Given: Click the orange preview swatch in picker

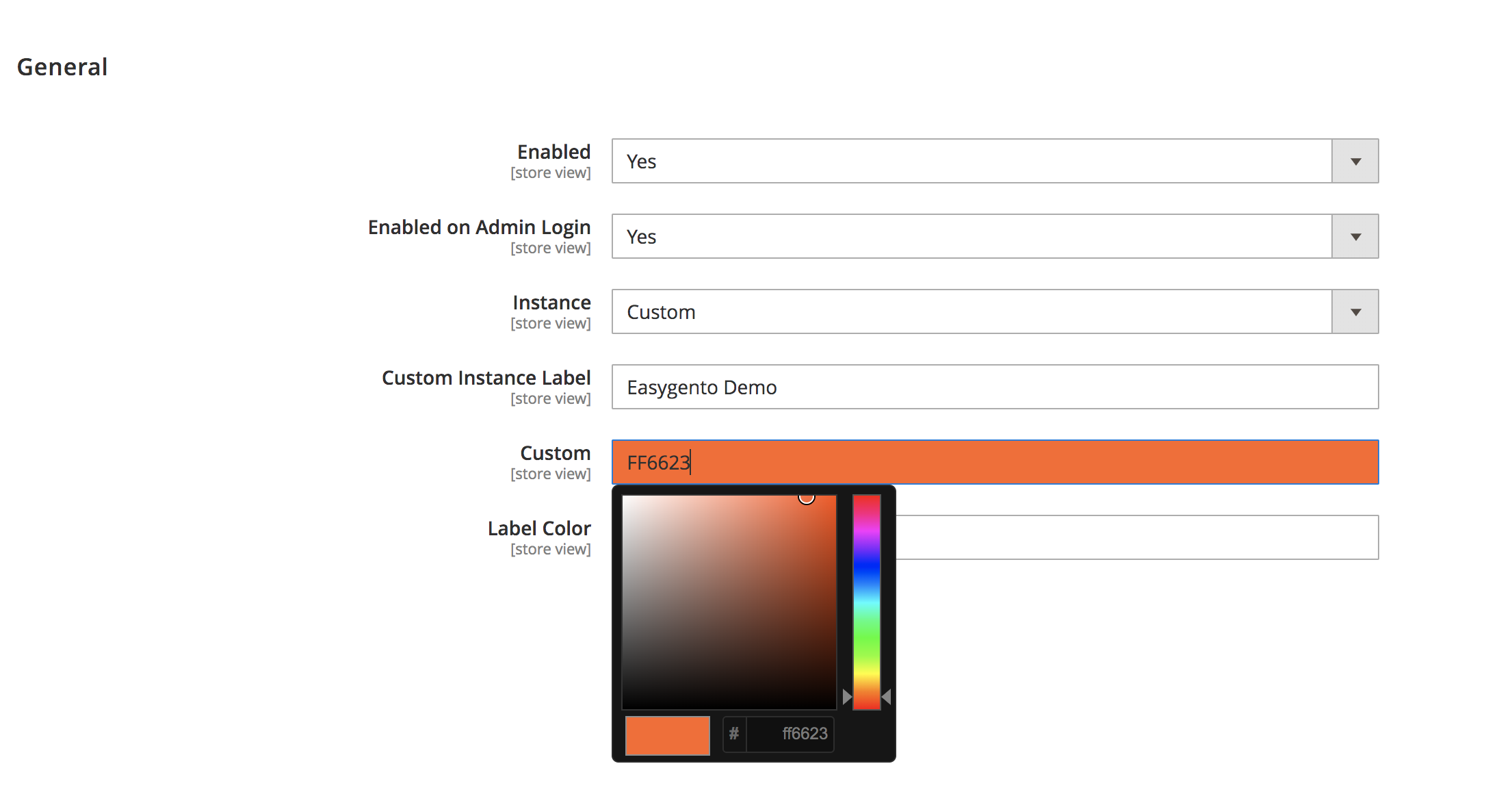Looking at the screenshot, I should (x=667, y=735).
